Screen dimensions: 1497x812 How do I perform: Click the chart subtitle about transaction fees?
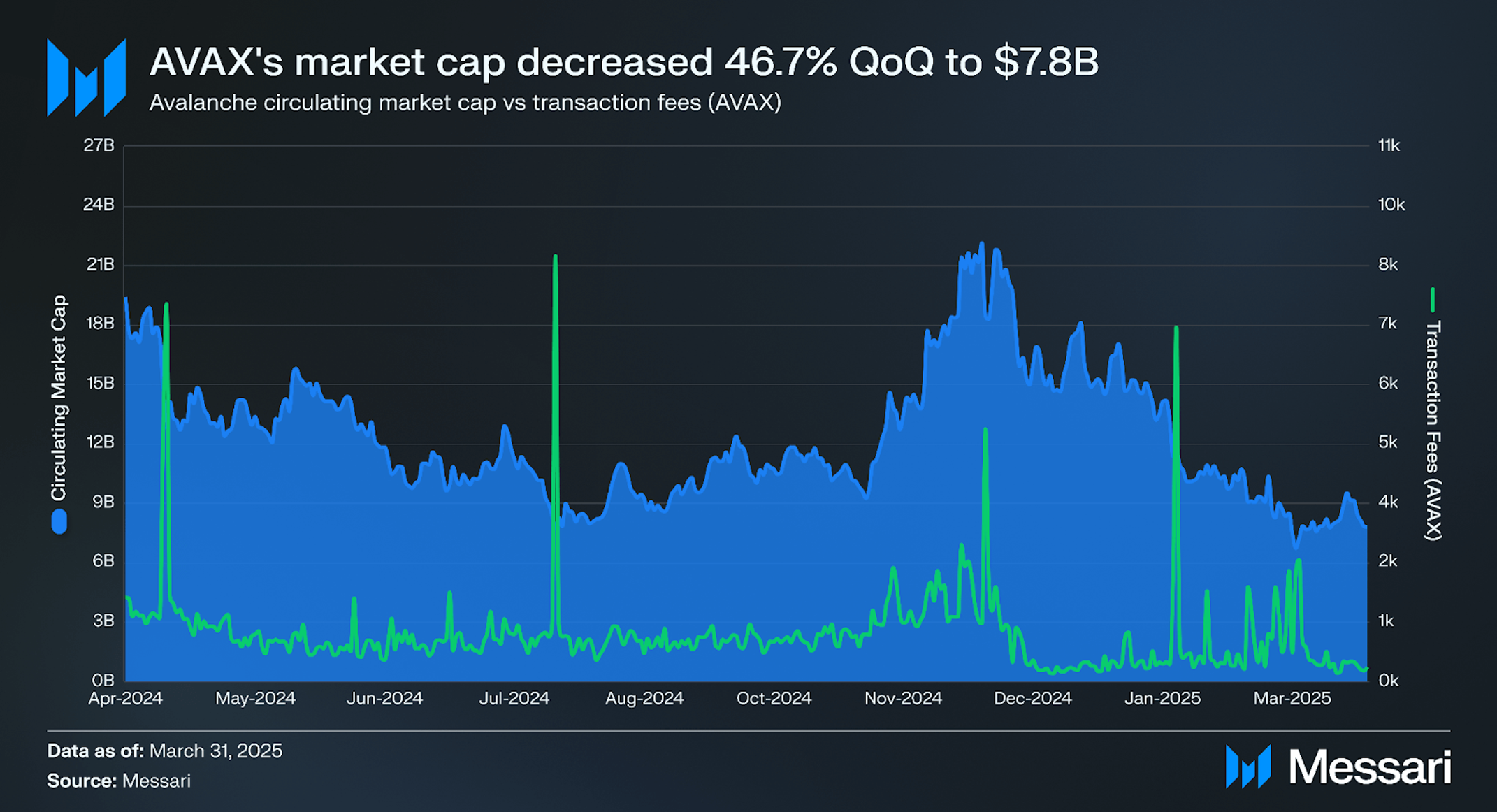(465, 103)
